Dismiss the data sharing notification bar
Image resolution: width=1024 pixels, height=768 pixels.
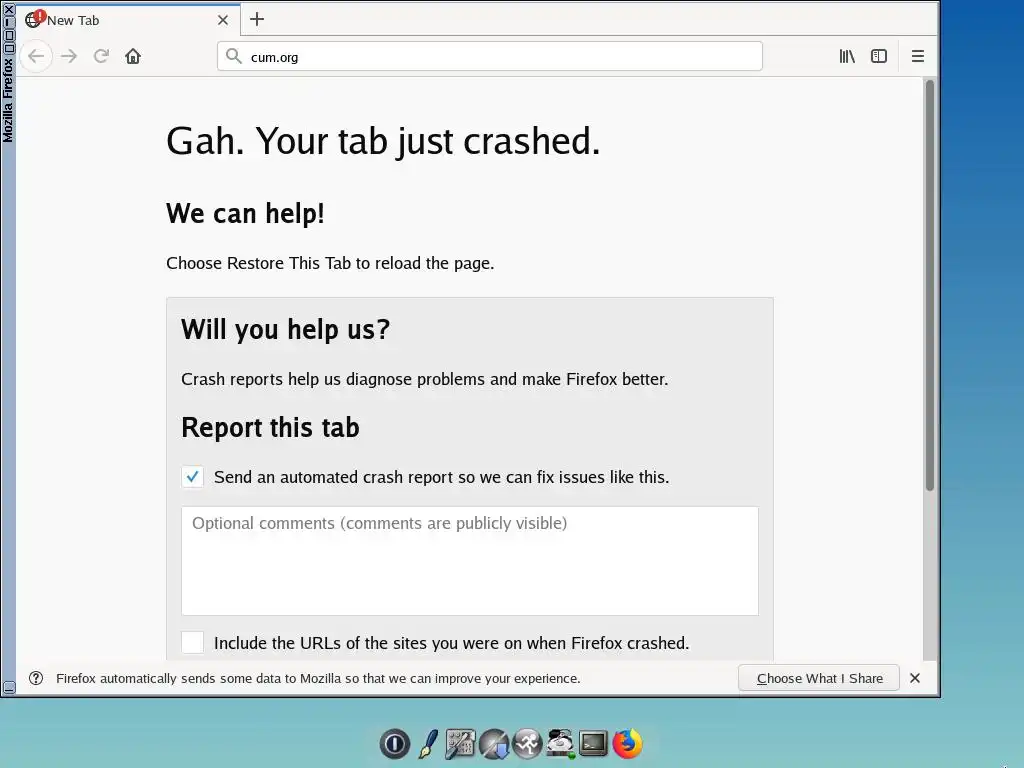click(x=915, y=678)
